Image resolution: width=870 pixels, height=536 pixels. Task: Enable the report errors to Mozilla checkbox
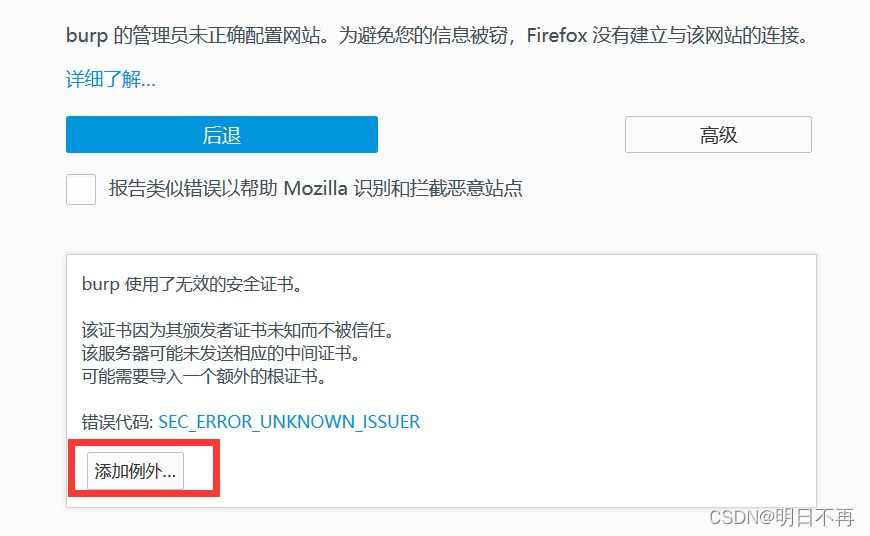click(x=81, y=189)
